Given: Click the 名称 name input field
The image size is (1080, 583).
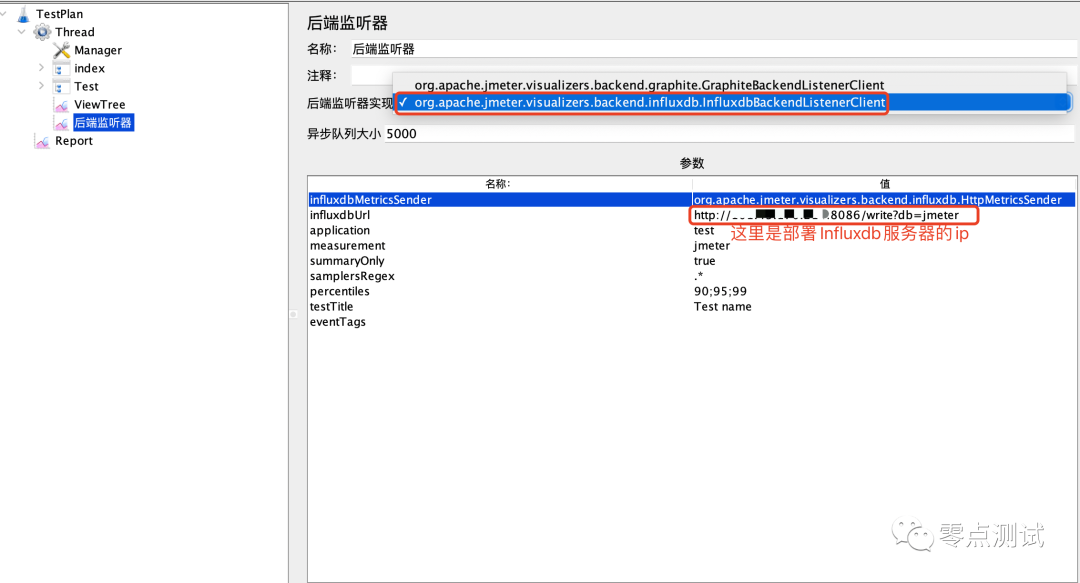Looking at the screenshot, I should (713, 49).
